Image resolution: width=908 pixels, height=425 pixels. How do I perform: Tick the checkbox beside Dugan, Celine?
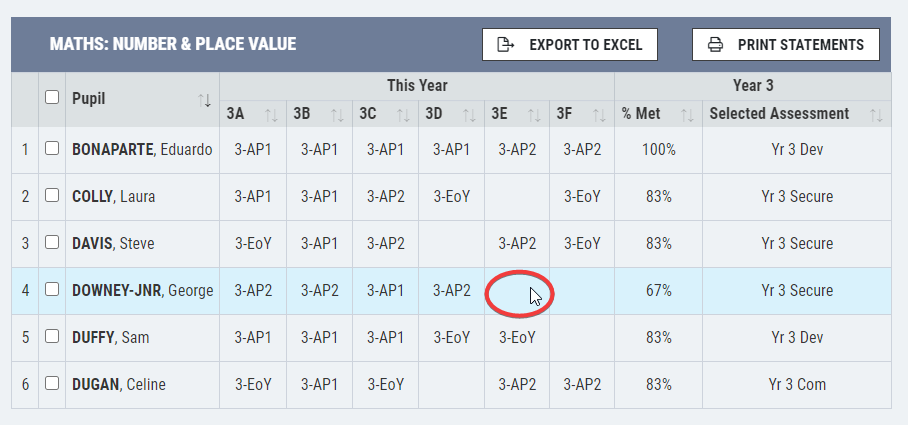click(x=52, y=383)
